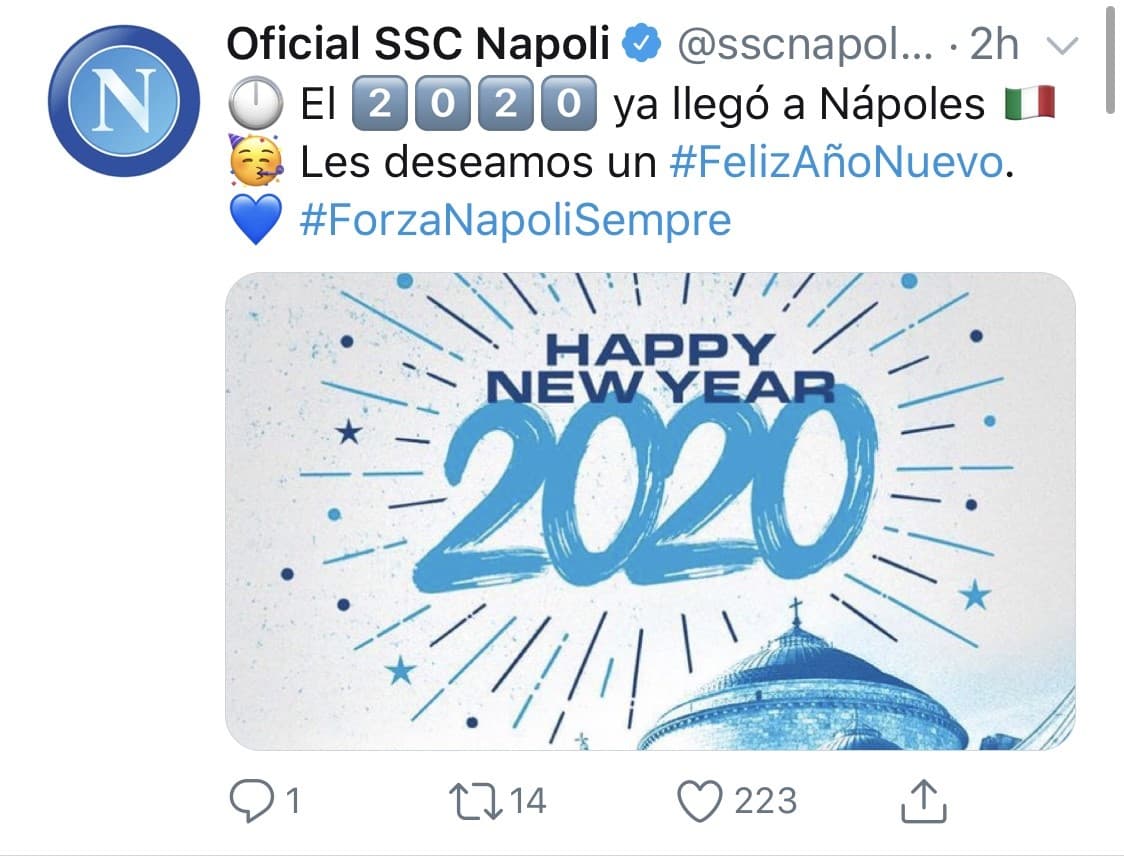Click the like count showing 223

(764, 799)
